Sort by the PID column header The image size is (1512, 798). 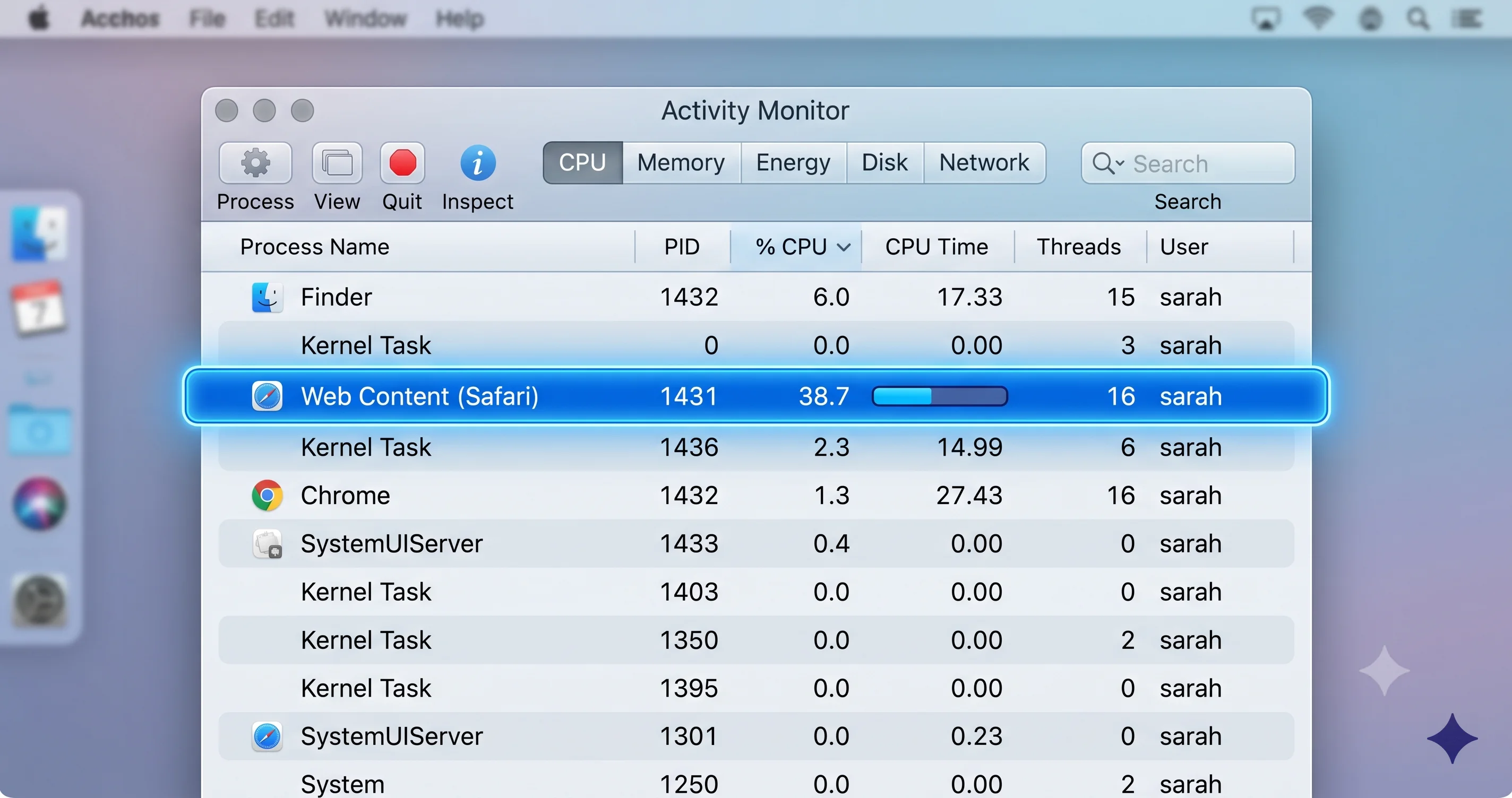point(683,247)
